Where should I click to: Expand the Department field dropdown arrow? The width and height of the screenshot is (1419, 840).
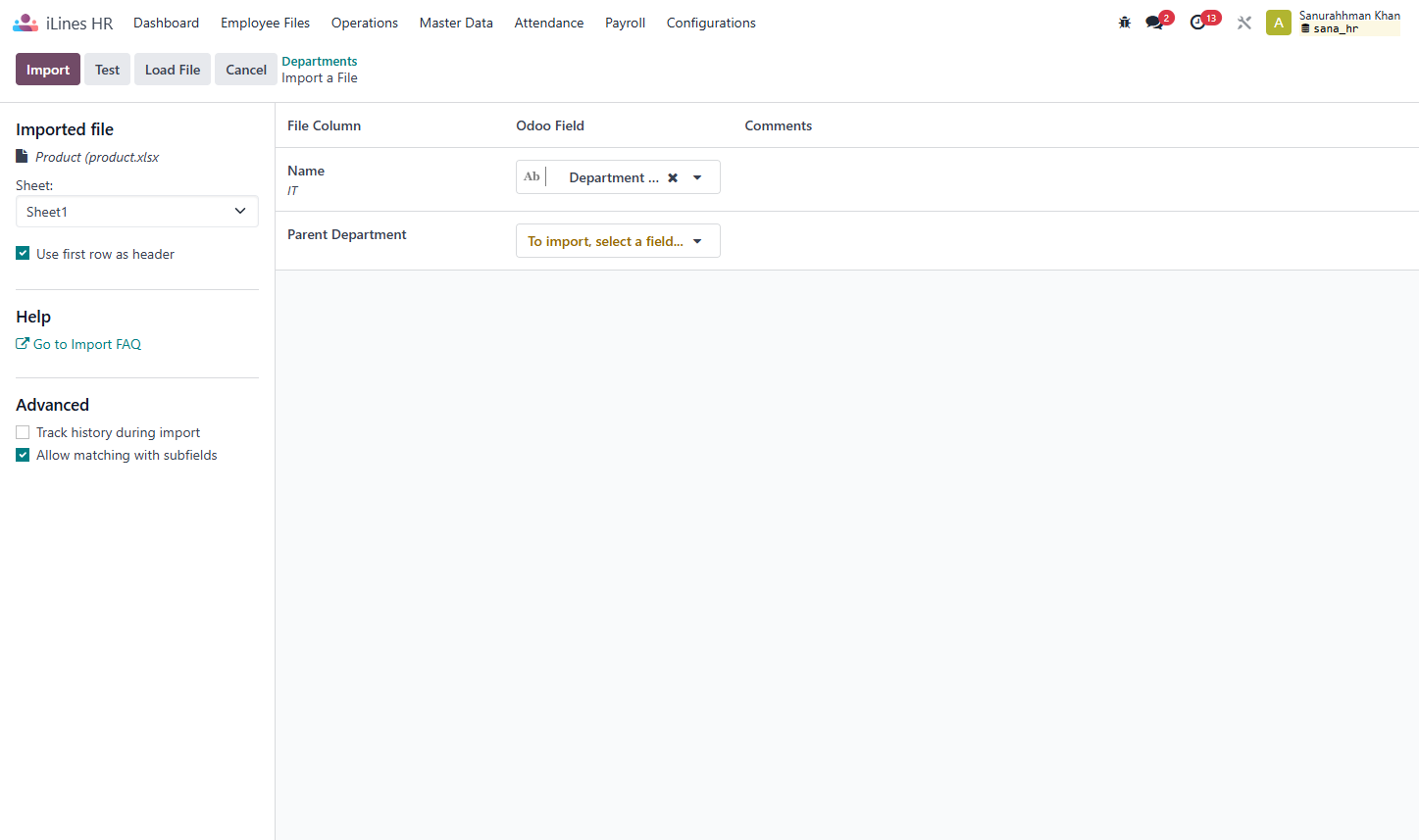[x=697, y=177]
